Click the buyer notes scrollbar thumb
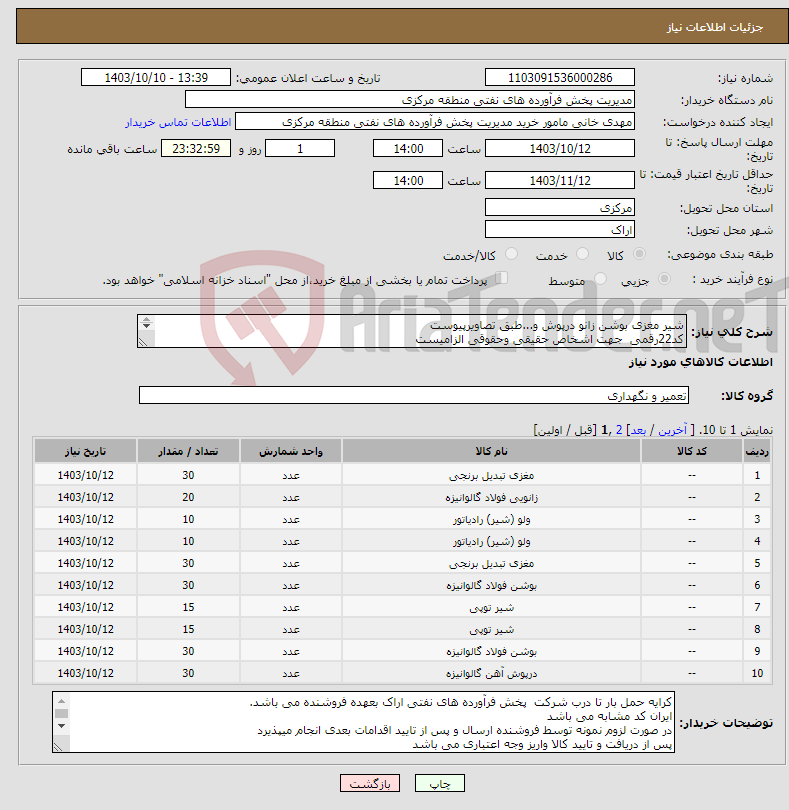This screenshot has height=810, width=789. (61, 713)
